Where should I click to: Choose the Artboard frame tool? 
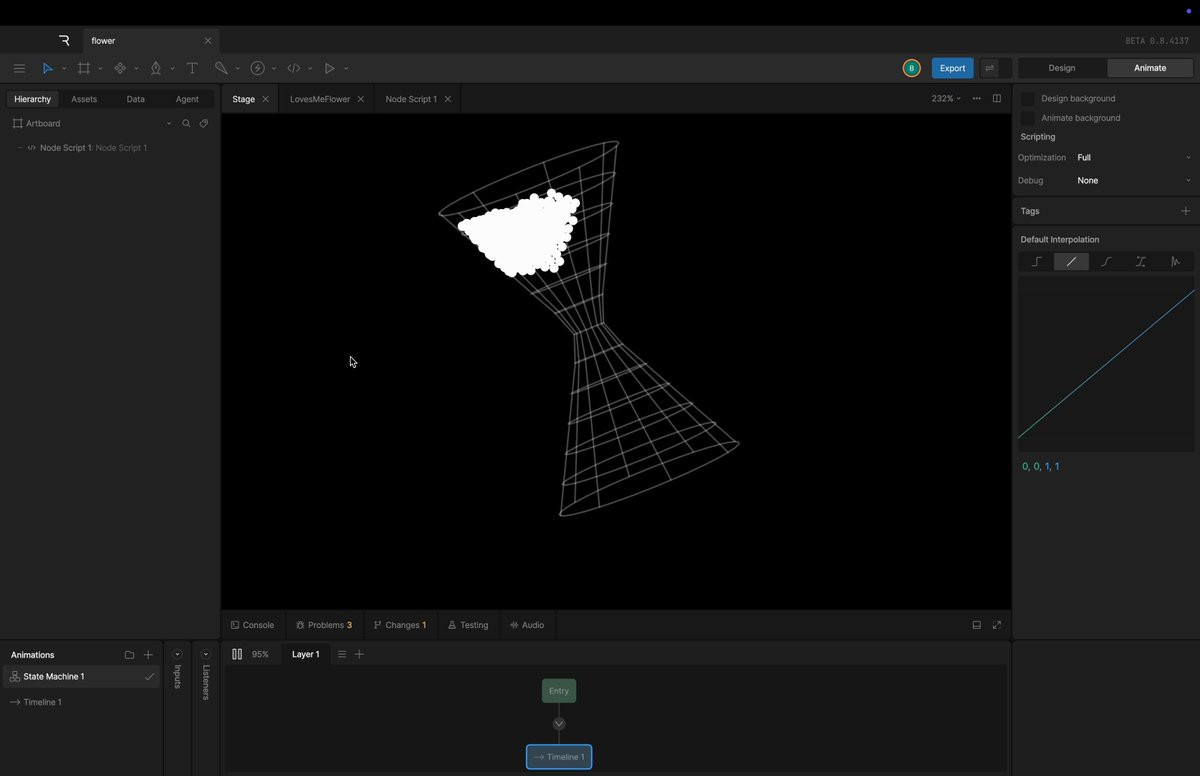(84, 68)
